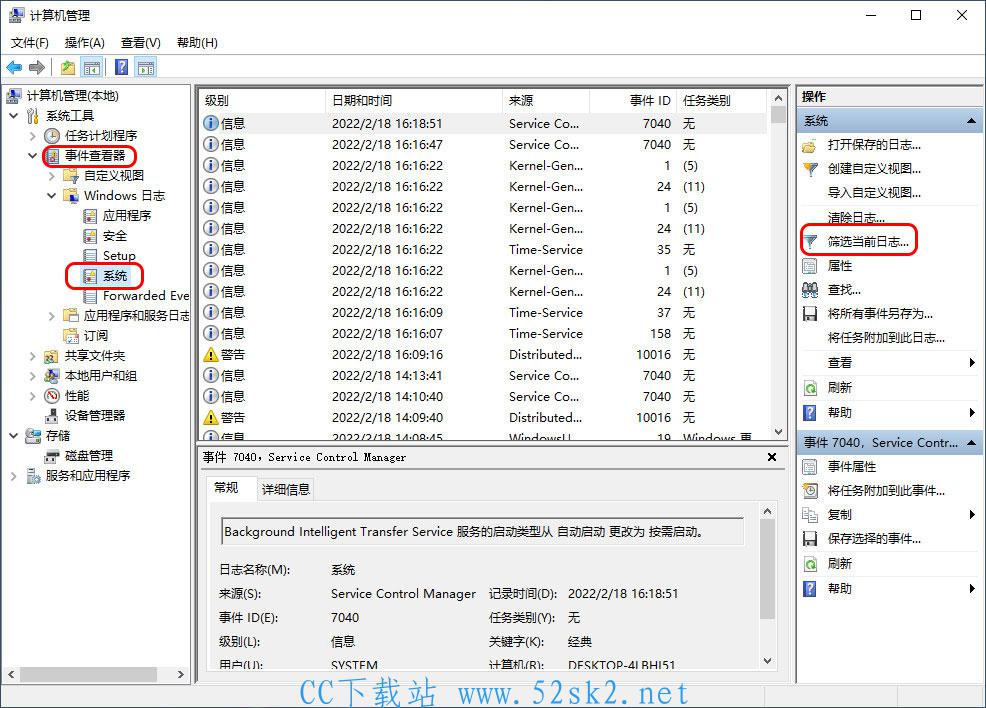Viewport: 986px width, 708px height.
Task: Sort by 日期和时间 column header
Action: [414, 101]
